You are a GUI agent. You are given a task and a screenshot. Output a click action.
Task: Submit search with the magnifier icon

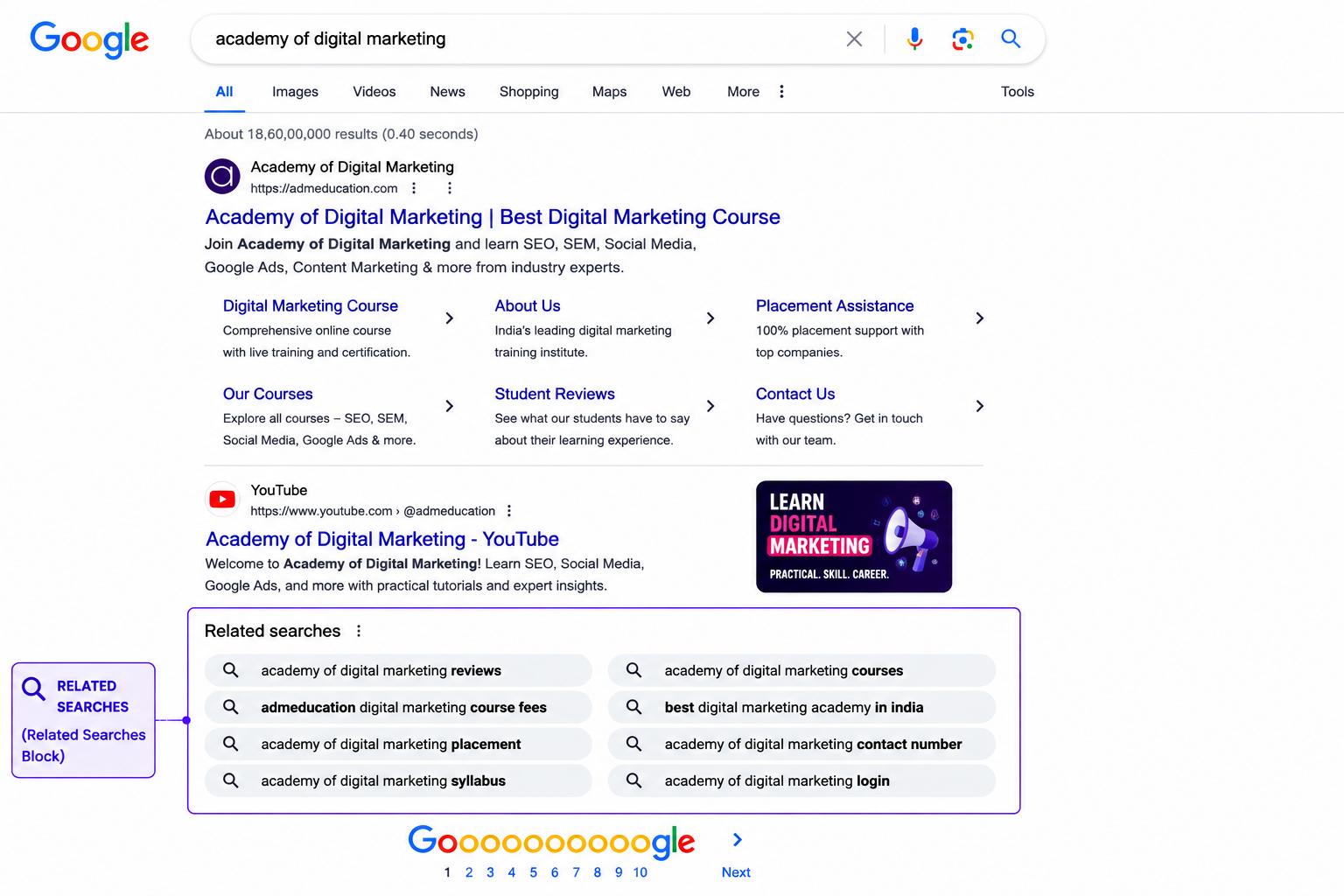click(x=1011, y=38)
